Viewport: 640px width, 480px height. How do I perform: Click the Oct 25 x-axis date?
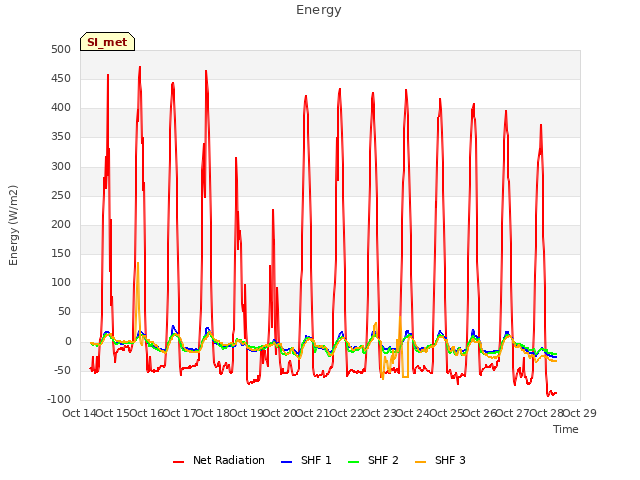[447, 413]
